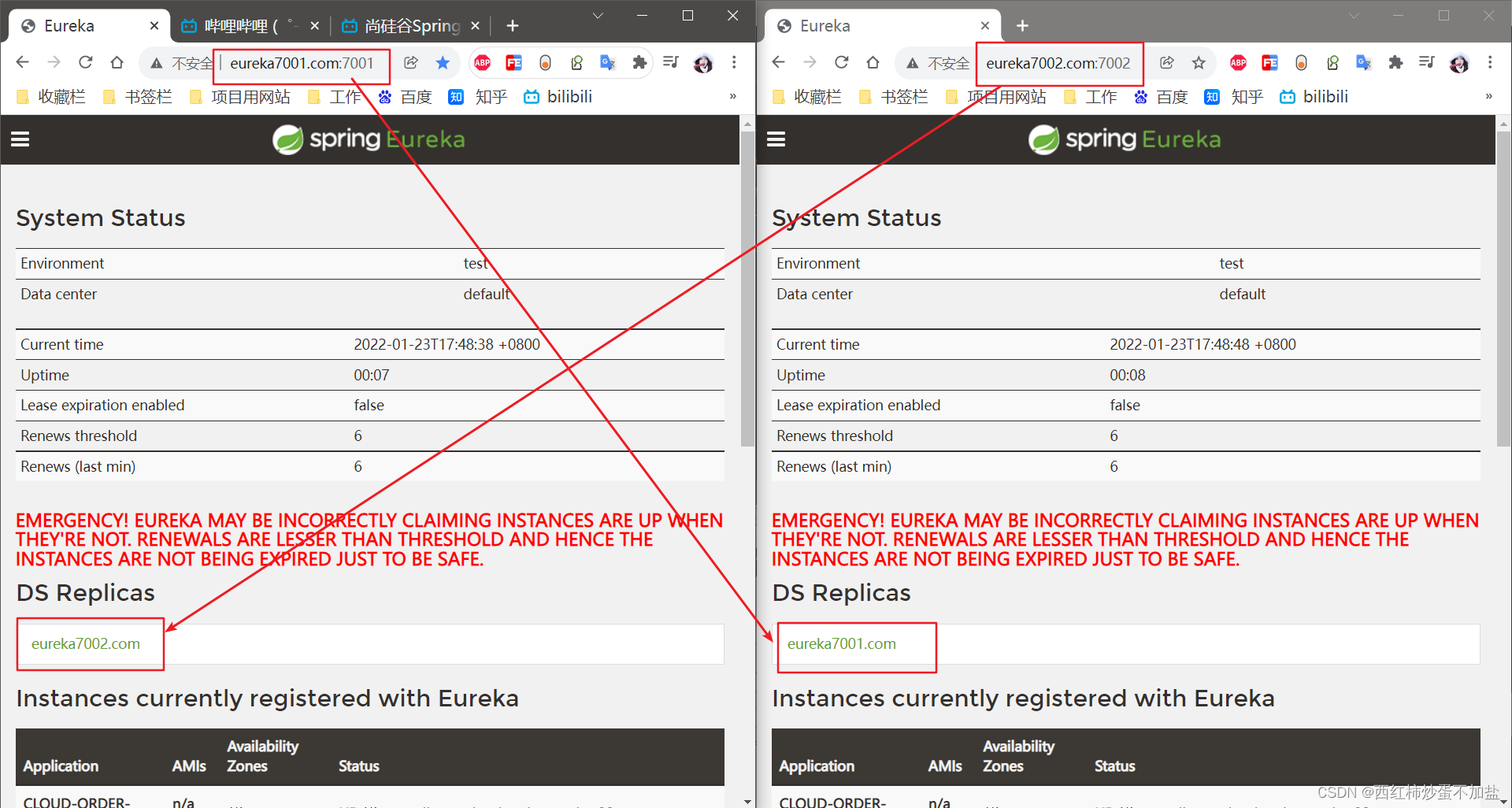1512x808 pixels.
Task: Go back in right browser window
Action: tap(779, 62)
